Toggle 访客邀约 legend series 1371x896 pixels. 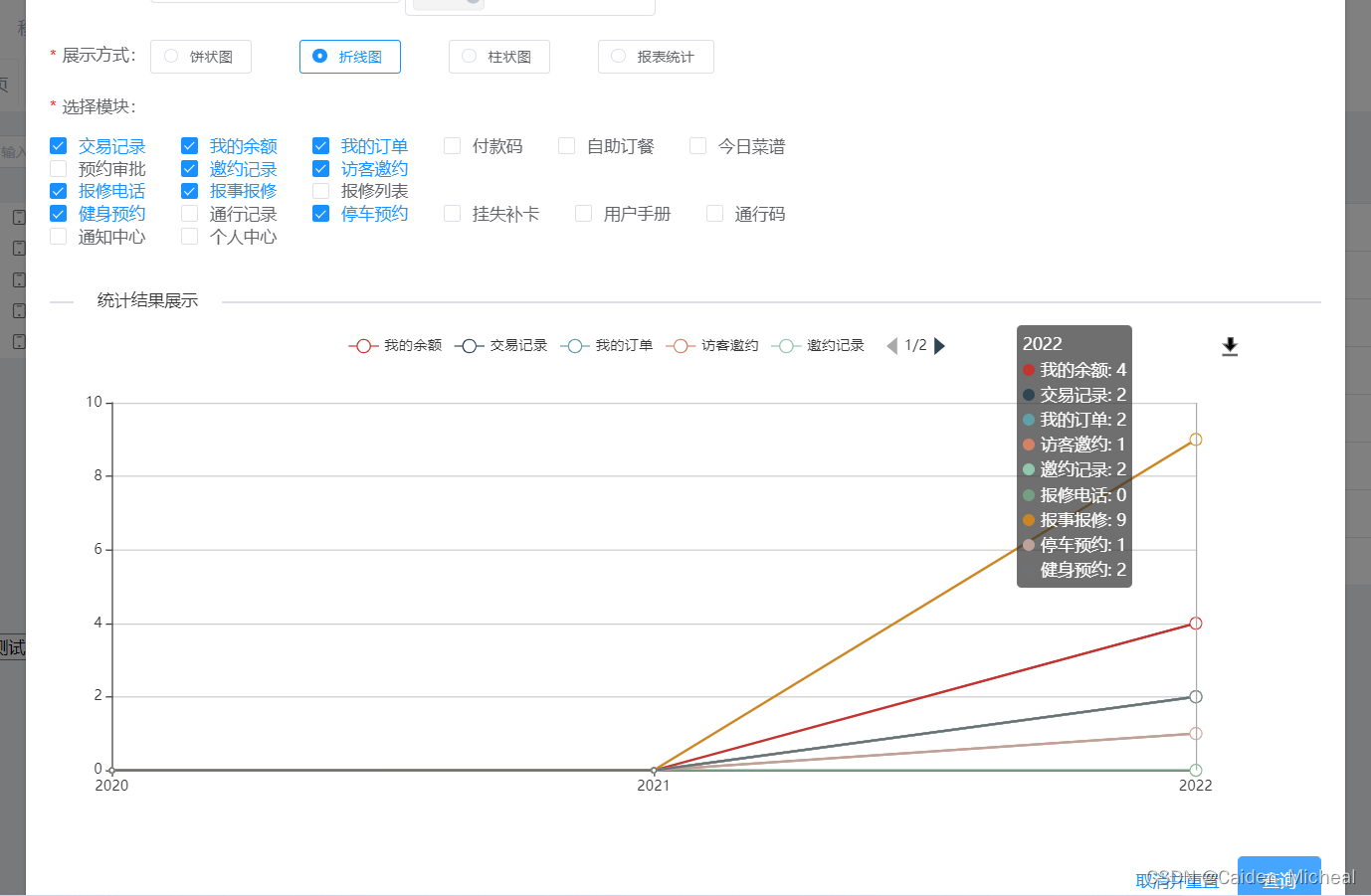point(711,346)
